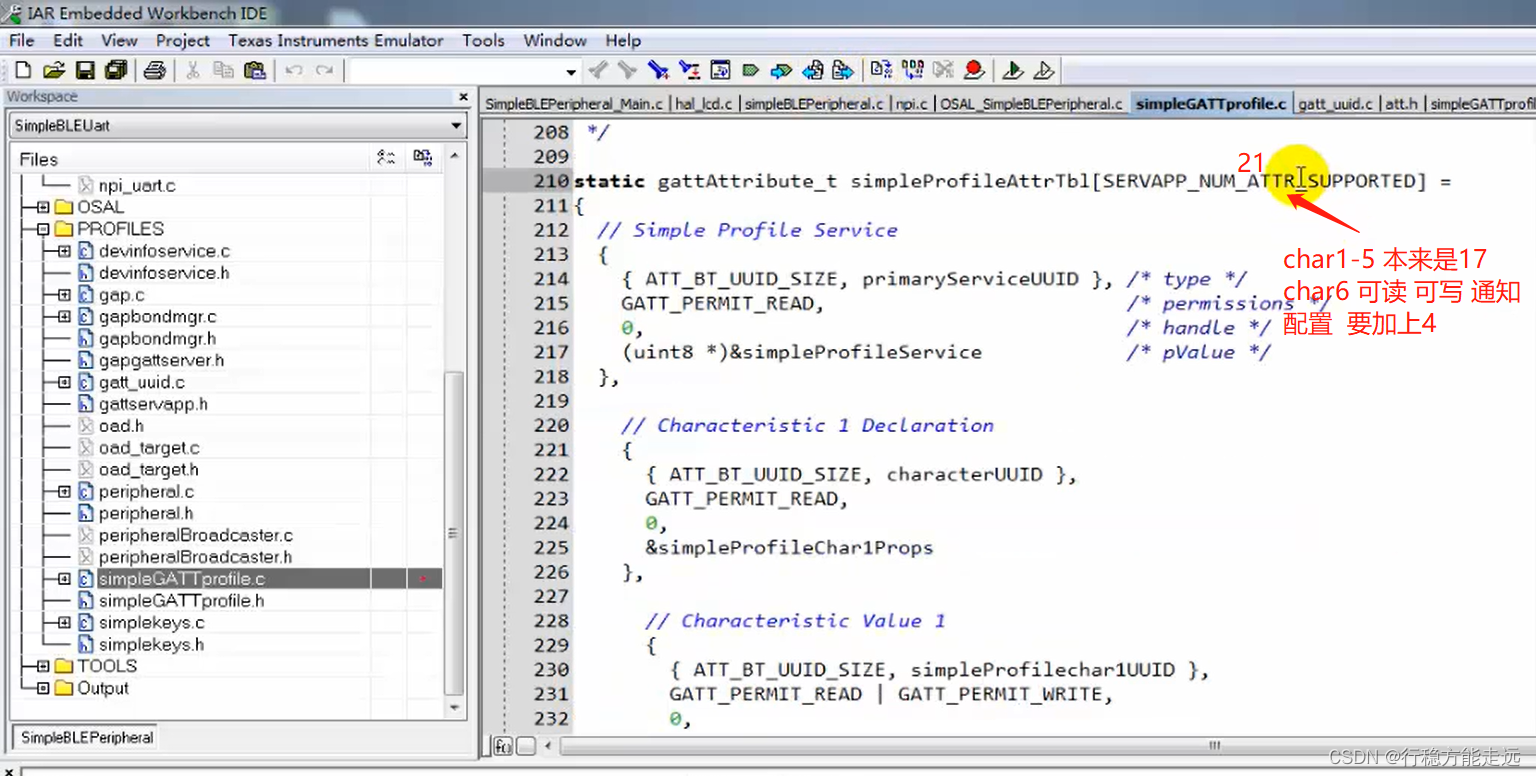Expand the devinfoservice.c node
The image size is (1536, 776).
64,251
